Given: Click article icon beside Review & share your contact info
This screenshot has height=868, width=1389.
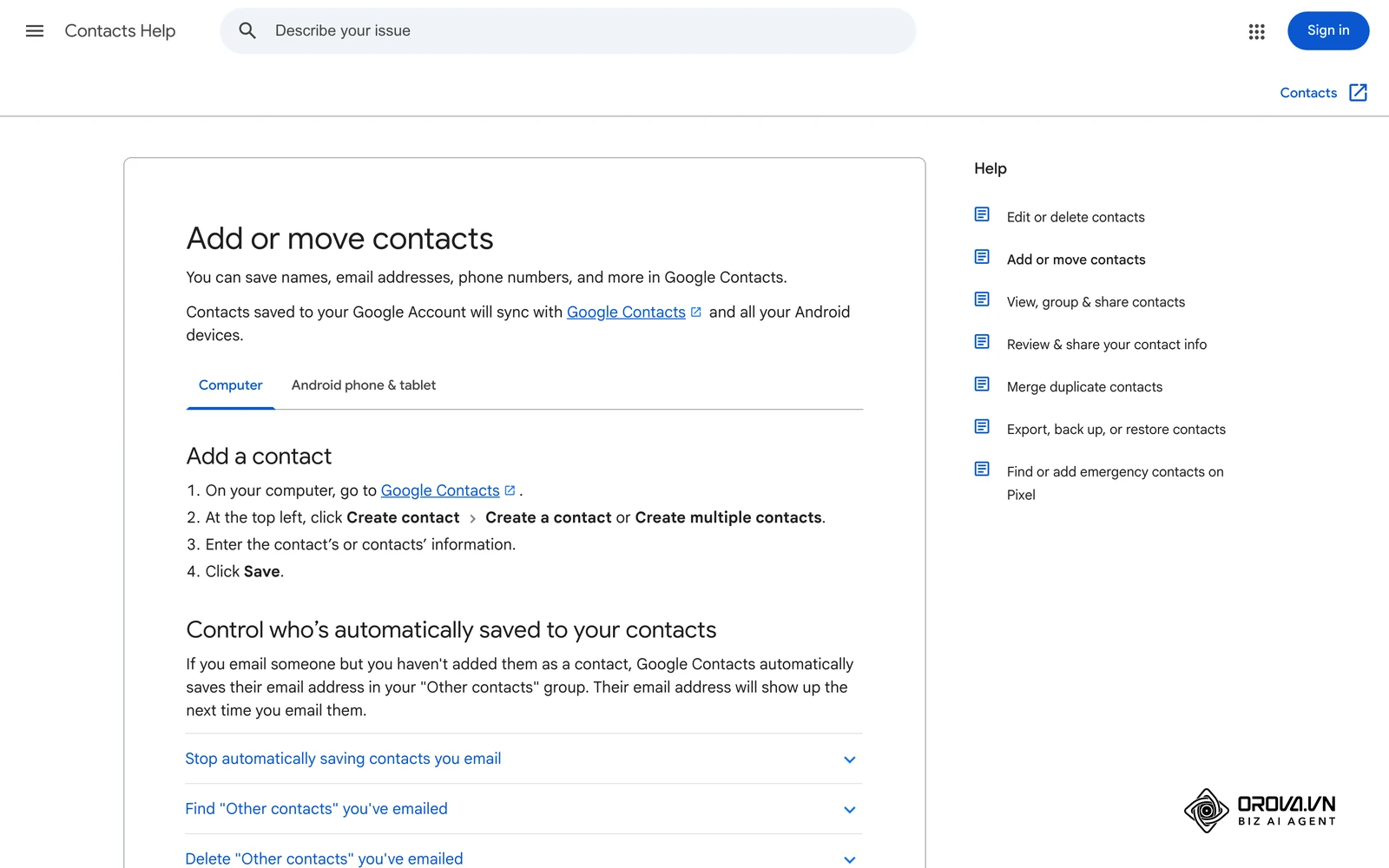Looking at the screenshot, I should tap(982, 342).
